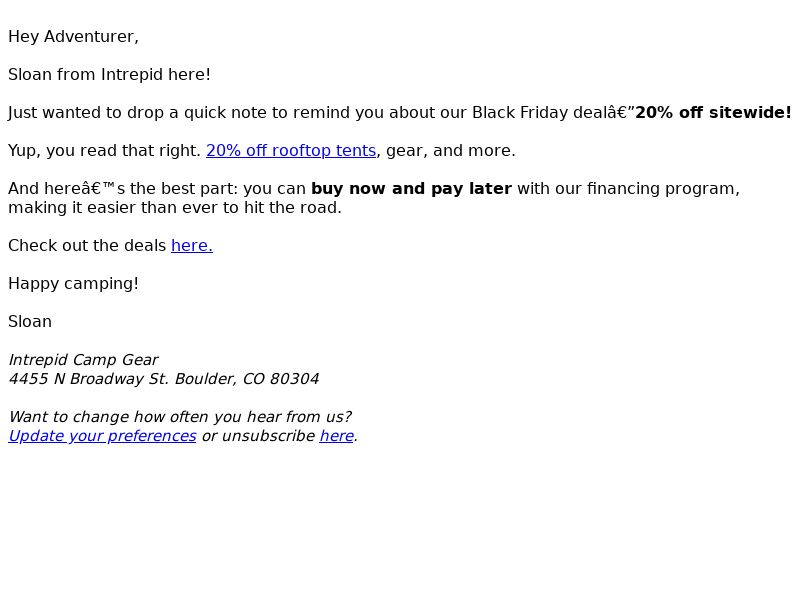Screen dimensions: 800x600
Task: Click the ', gear, and more.' text
Action: [x=446, y=151]
